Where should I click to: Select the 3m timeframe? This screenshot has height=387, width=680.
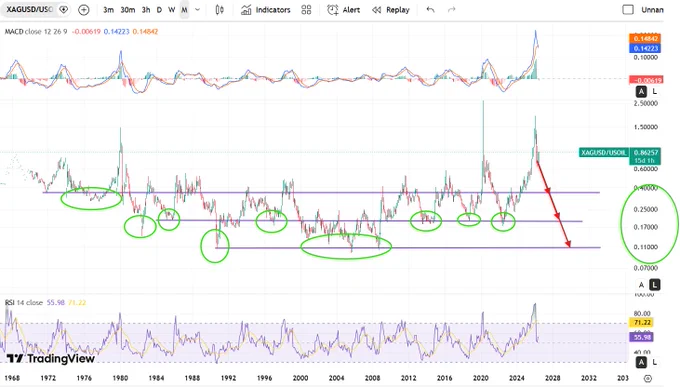tap(108, 10)
